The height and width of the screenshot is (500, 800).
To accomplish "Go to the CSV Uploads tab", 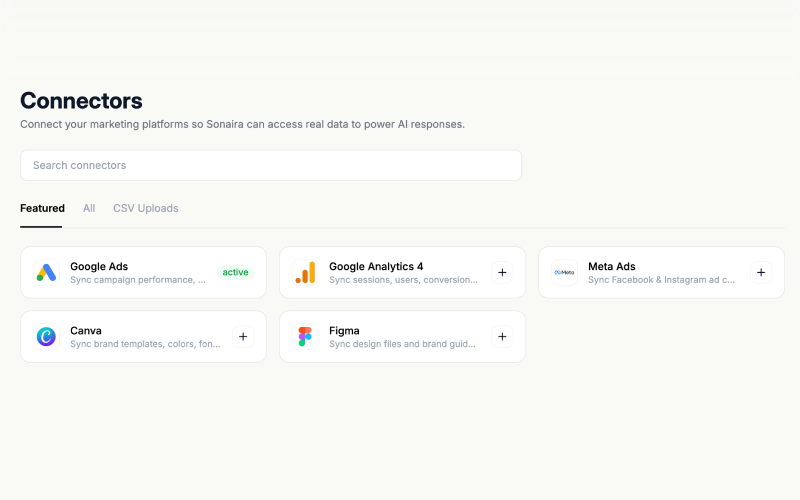I will pyautogui.click(x=145, y=208).
